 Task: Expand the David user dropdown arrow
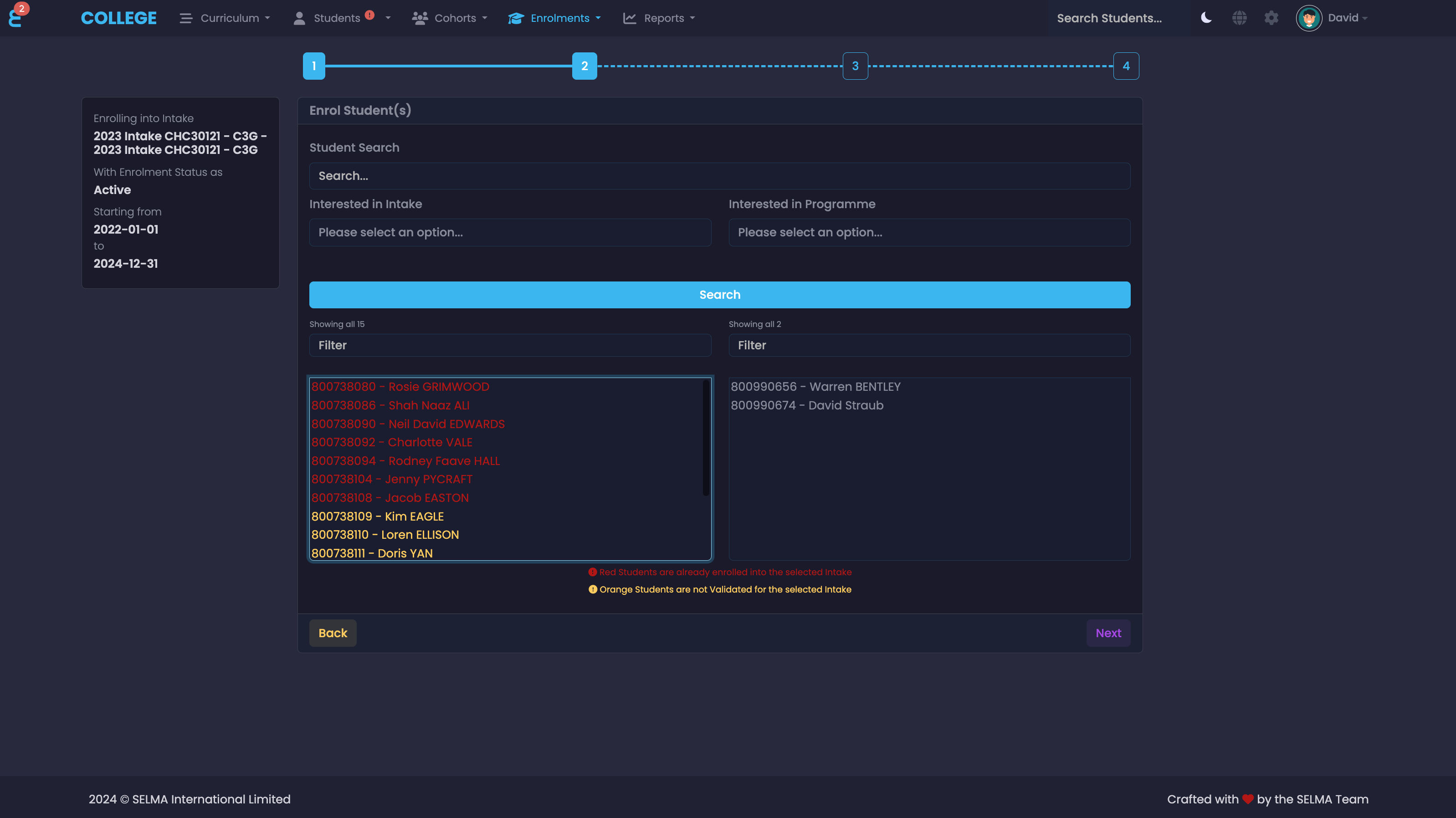(1365, 19)
